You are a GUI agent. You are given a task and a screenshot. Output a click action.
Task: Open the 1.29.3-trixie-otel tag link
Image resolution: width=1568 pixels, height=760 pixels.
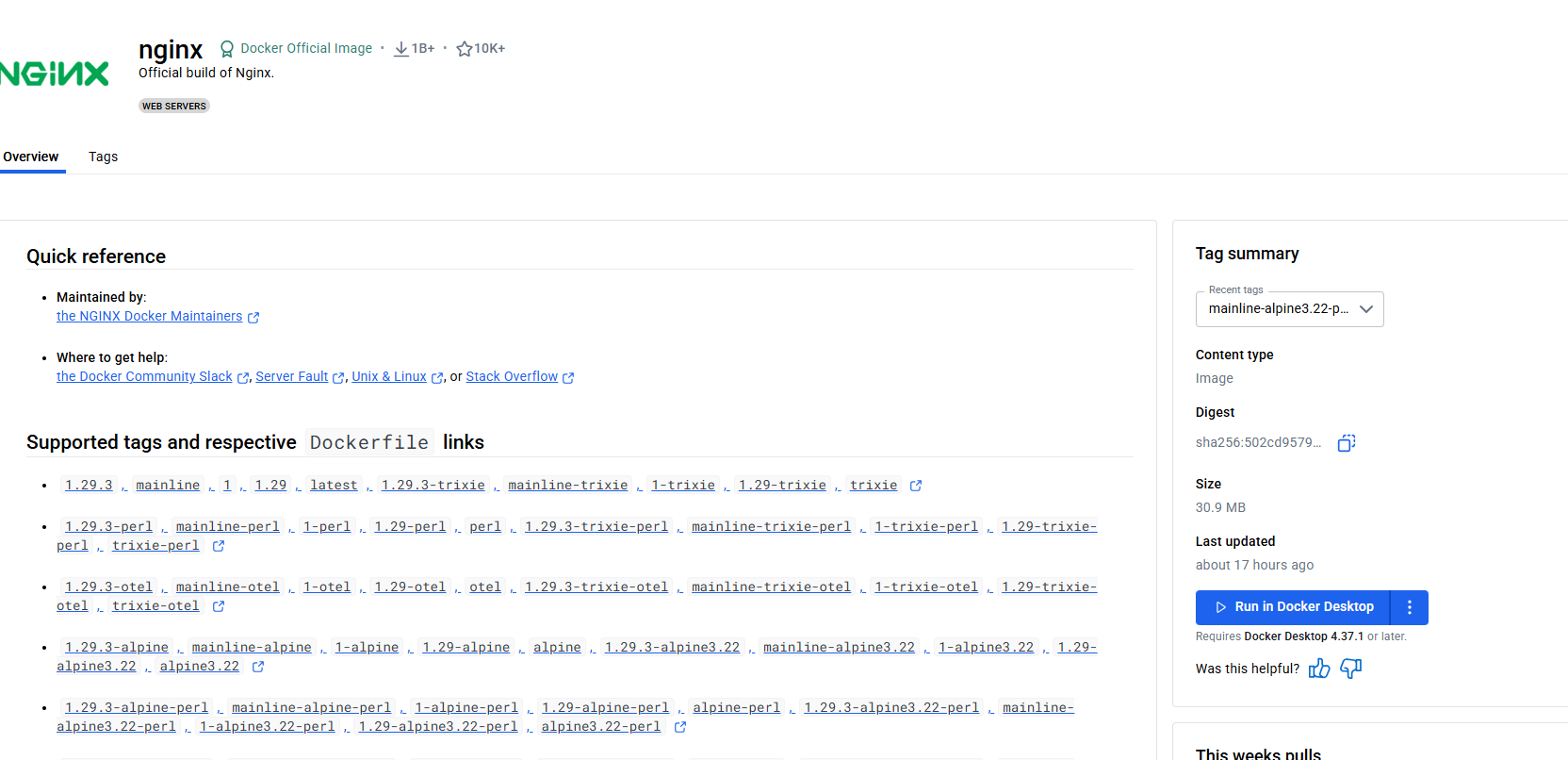pyautogui.click(x=596, y=587)
